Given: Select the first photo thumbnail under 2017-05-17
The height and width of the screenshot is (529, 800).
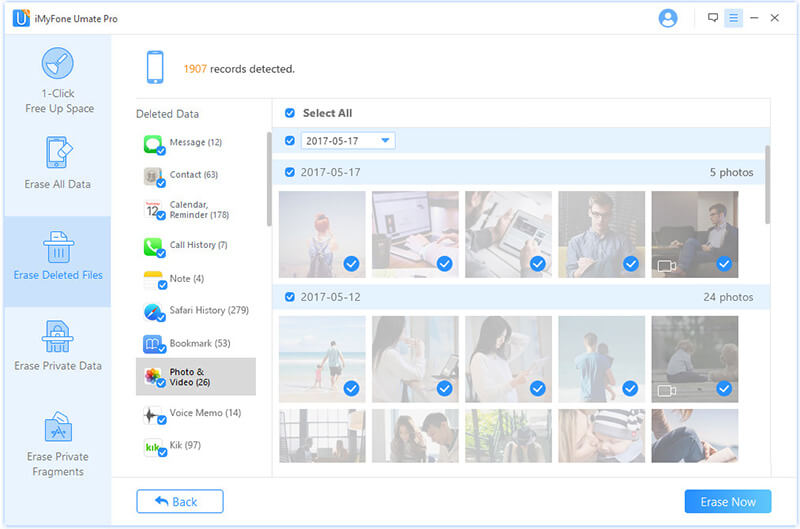Looking at the screenshot, I should pyautogui.click(x=322, y=234).
